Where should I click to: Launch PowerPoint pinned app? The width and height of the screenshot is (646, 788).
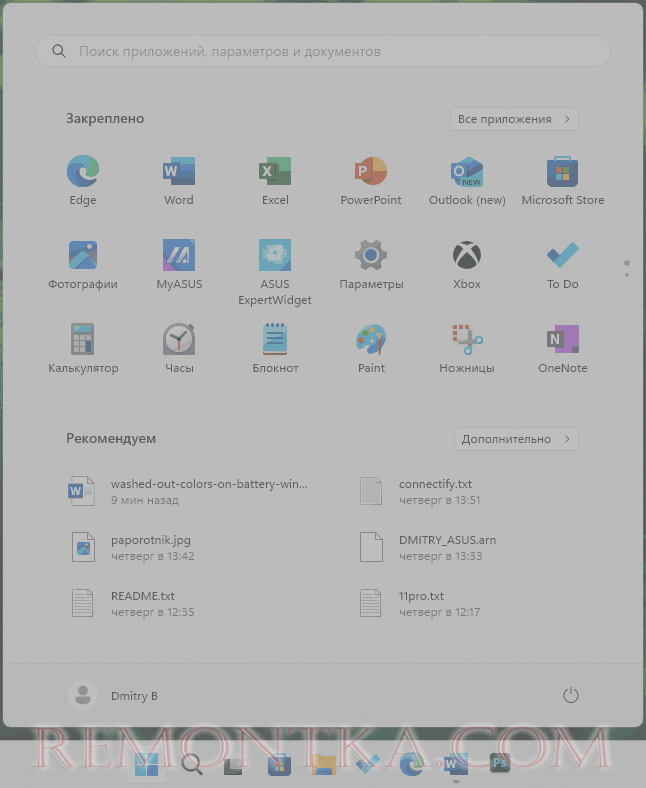coord(371,180)
